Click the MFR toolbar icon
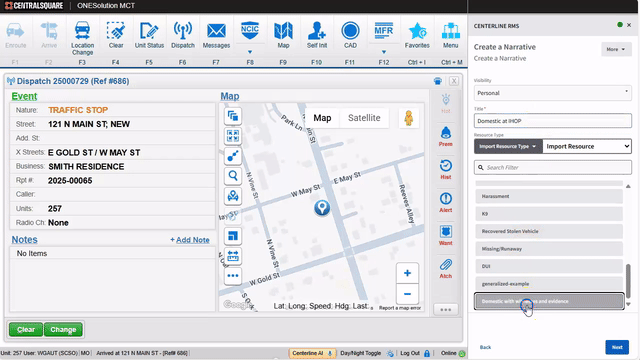Screen dimensions: 640x360 384,31
